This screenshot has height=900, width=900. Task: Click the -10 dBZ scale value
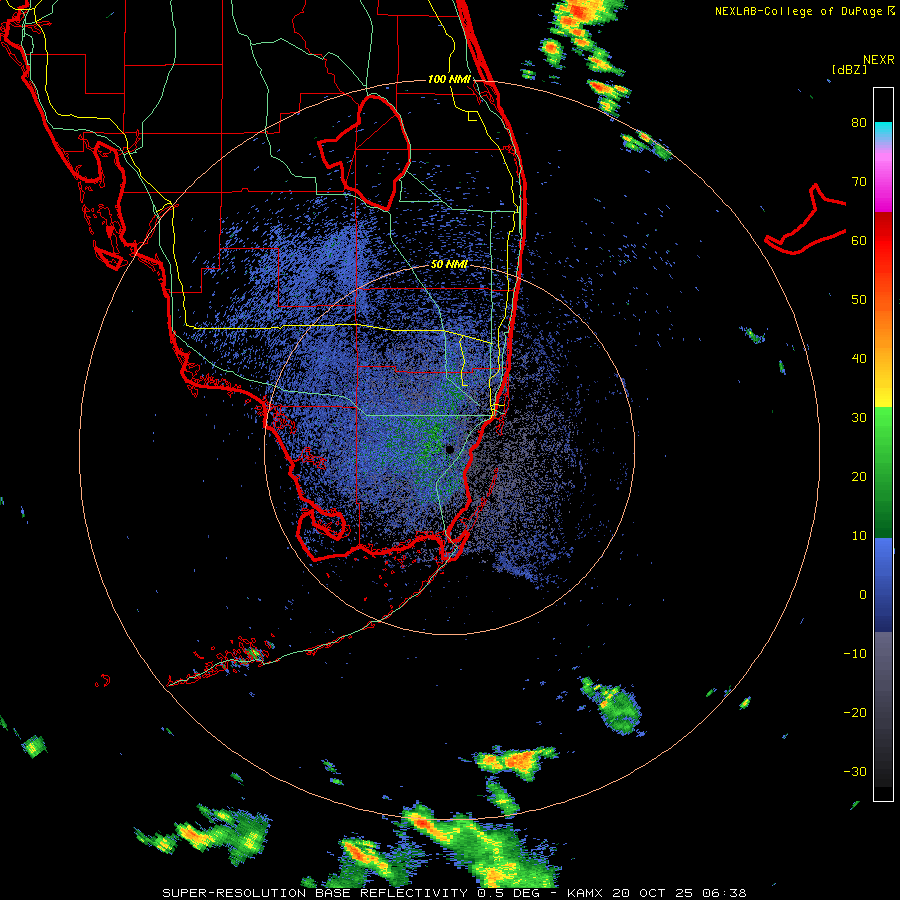855,654
